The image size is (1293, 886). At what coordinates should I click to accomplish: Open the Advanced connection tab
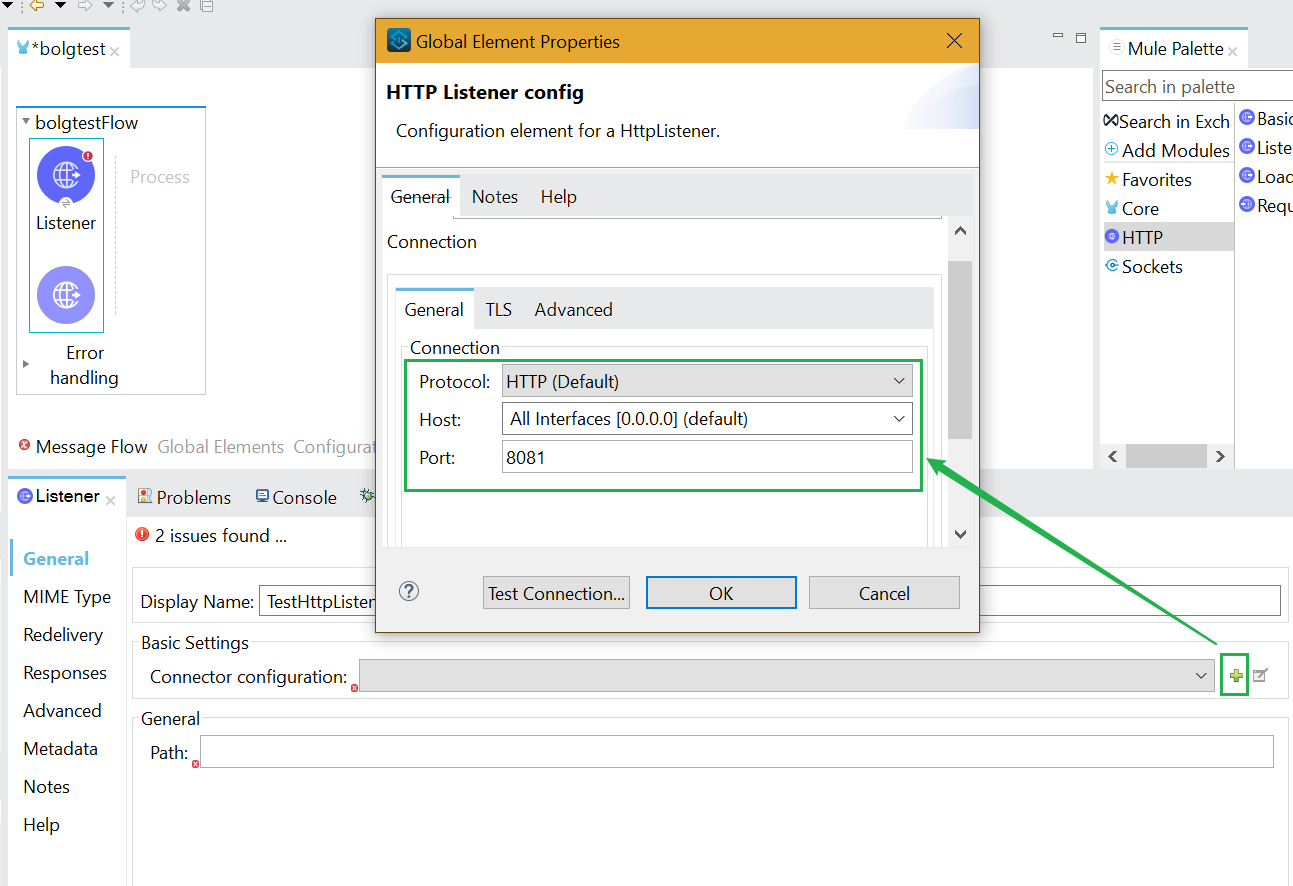pos(574,309)
